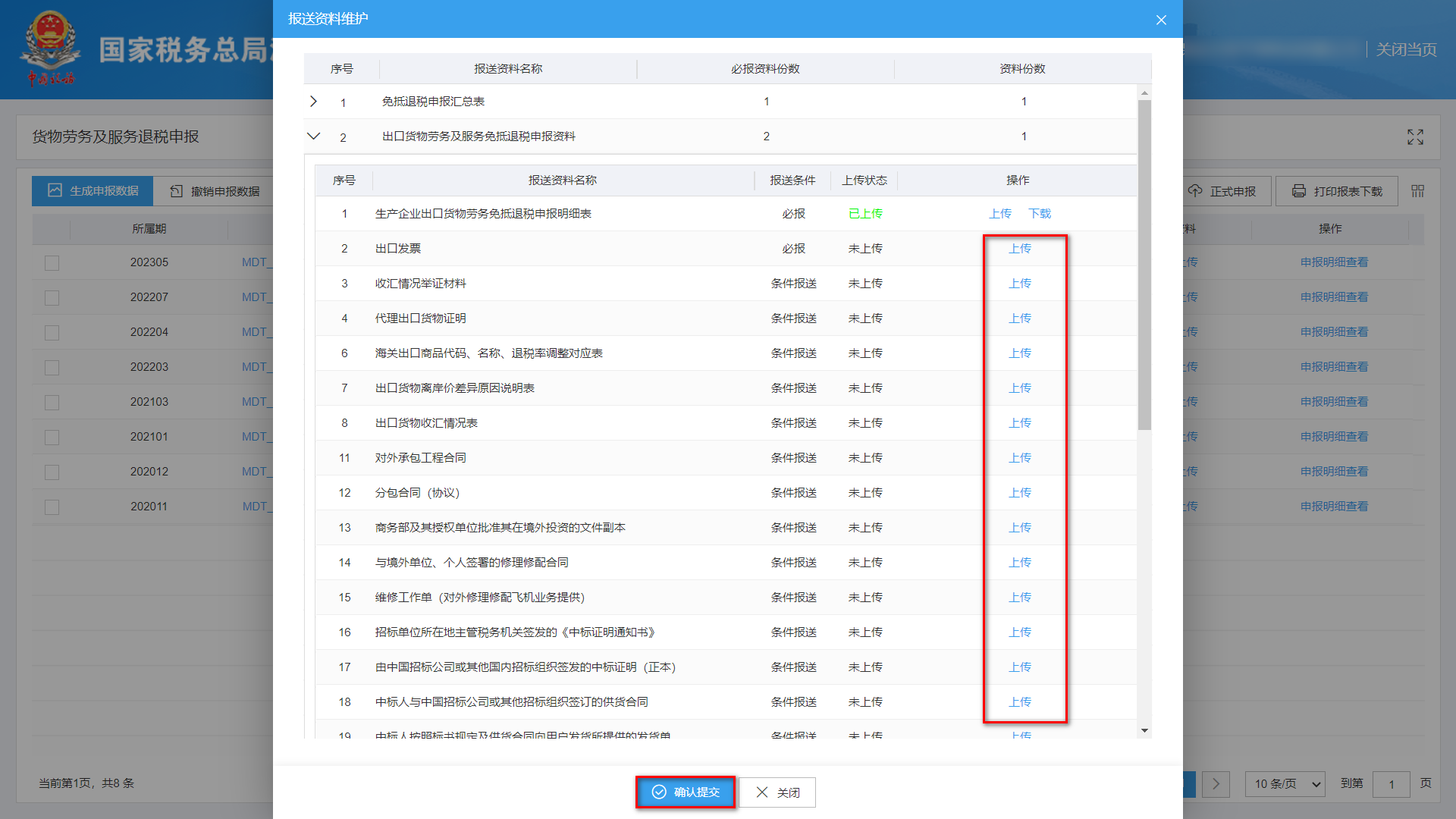Click the cloud upload icon on 正式申报
1456x819 pixels.
point(1195,190)
